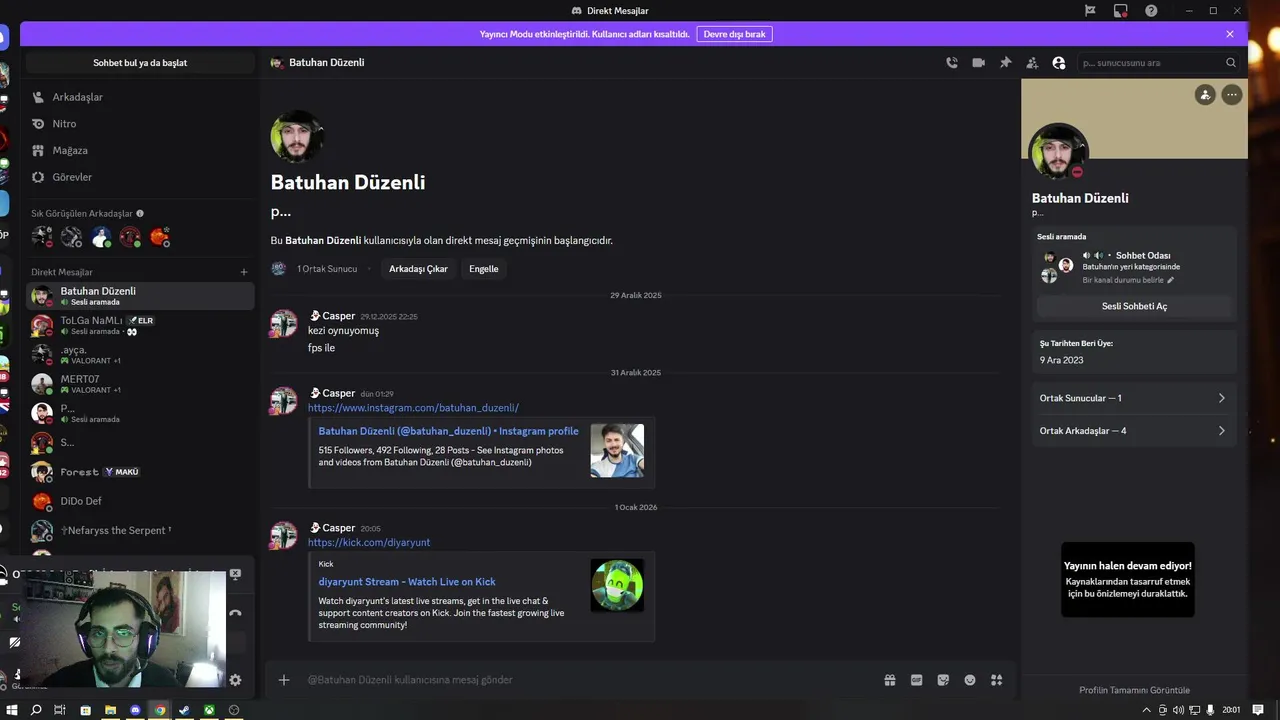Open the sticker picker
Screen dimensions: 1280x720
tap(943, 680)
